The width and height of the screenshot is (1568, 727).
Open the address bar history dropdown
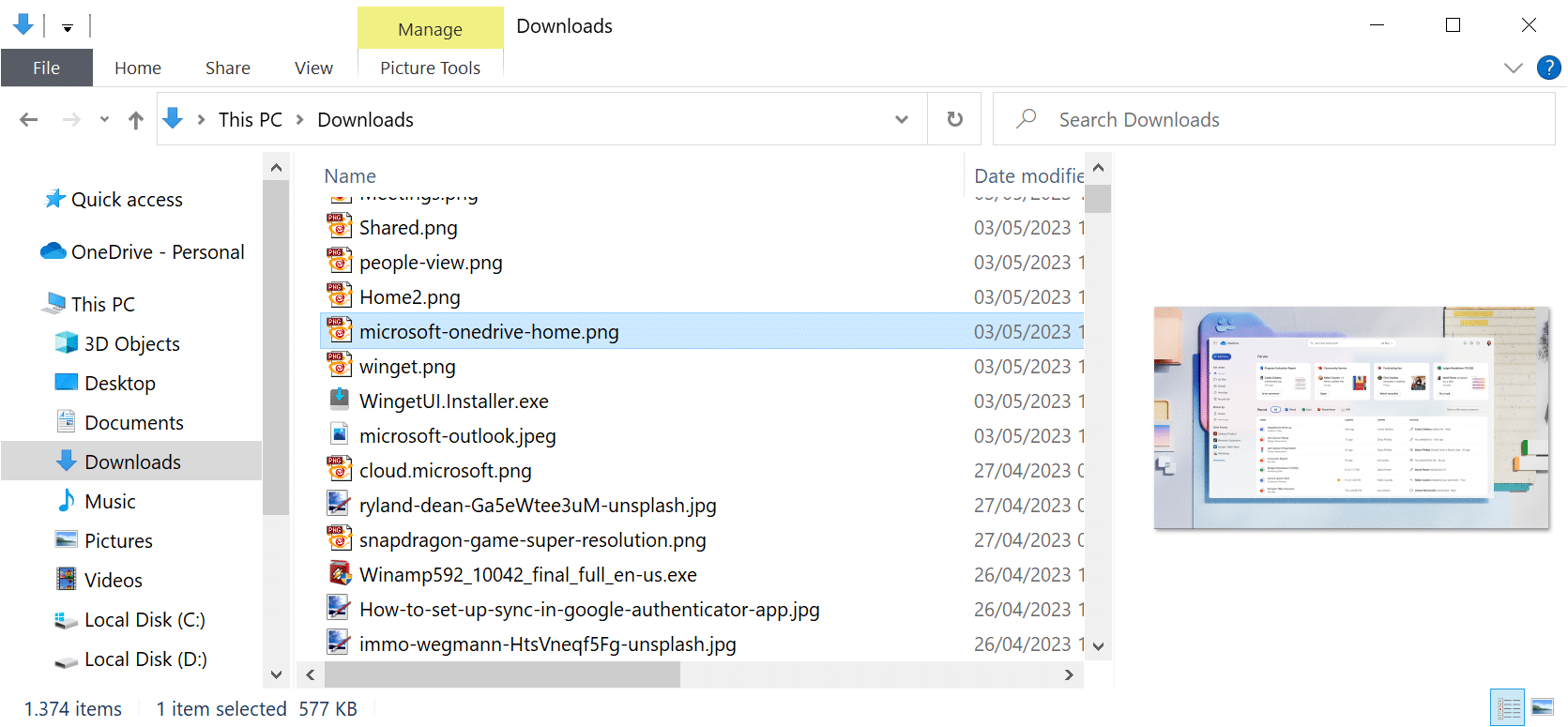tap(902, 120)
